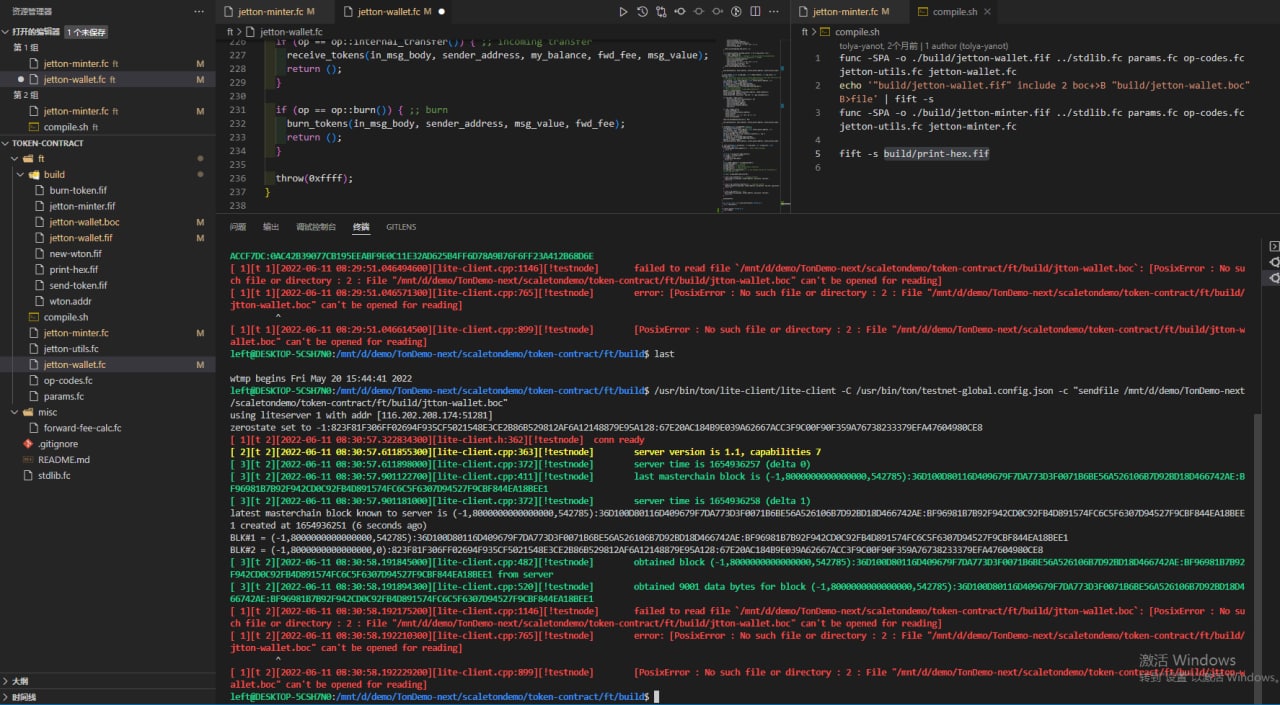Screen dimensions: 1280x705
Task: Click the jetton-wallet.fc breadcrumb item
Action: point(284,32)
